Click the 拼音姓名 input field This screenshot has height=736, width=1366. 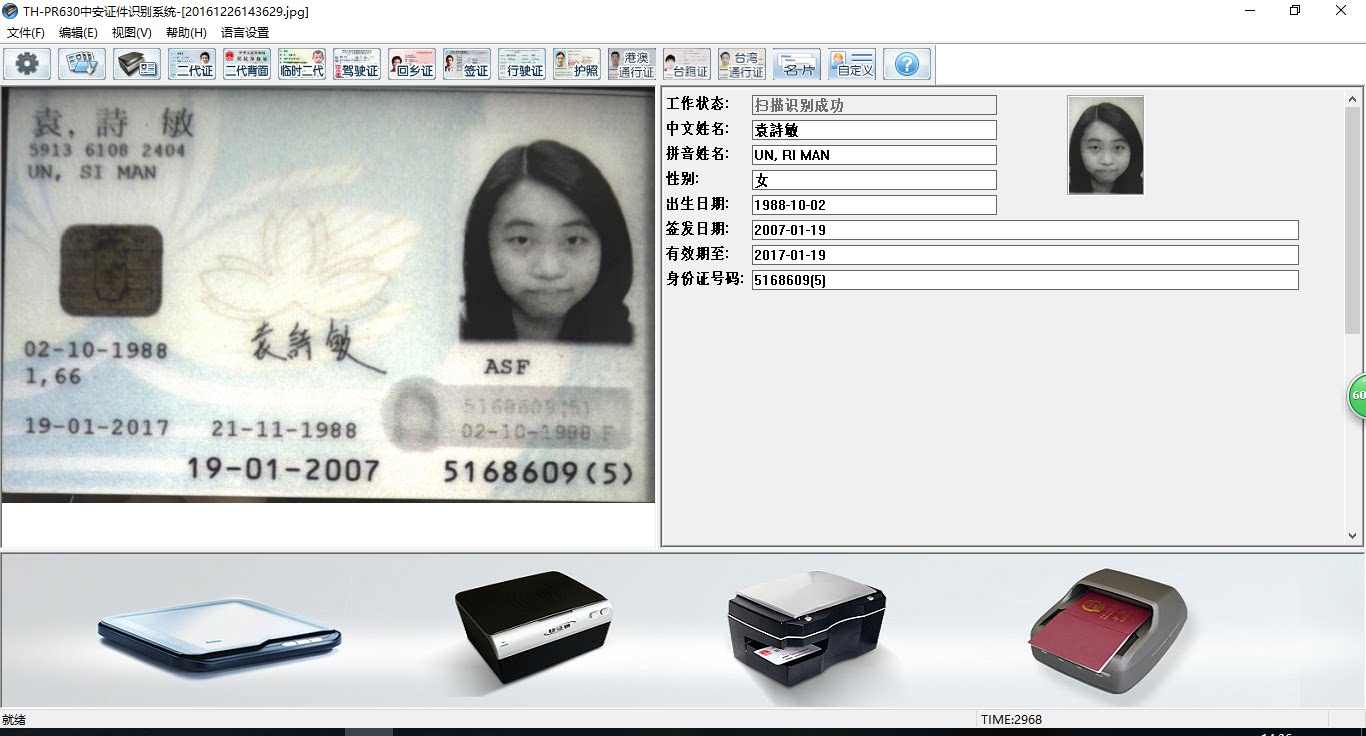[x=874, y=155]
